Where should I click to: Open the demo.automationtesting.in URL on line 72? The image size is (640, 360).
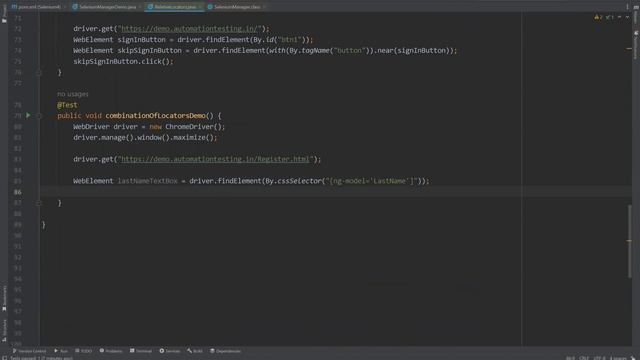click(x=189, y=29)
